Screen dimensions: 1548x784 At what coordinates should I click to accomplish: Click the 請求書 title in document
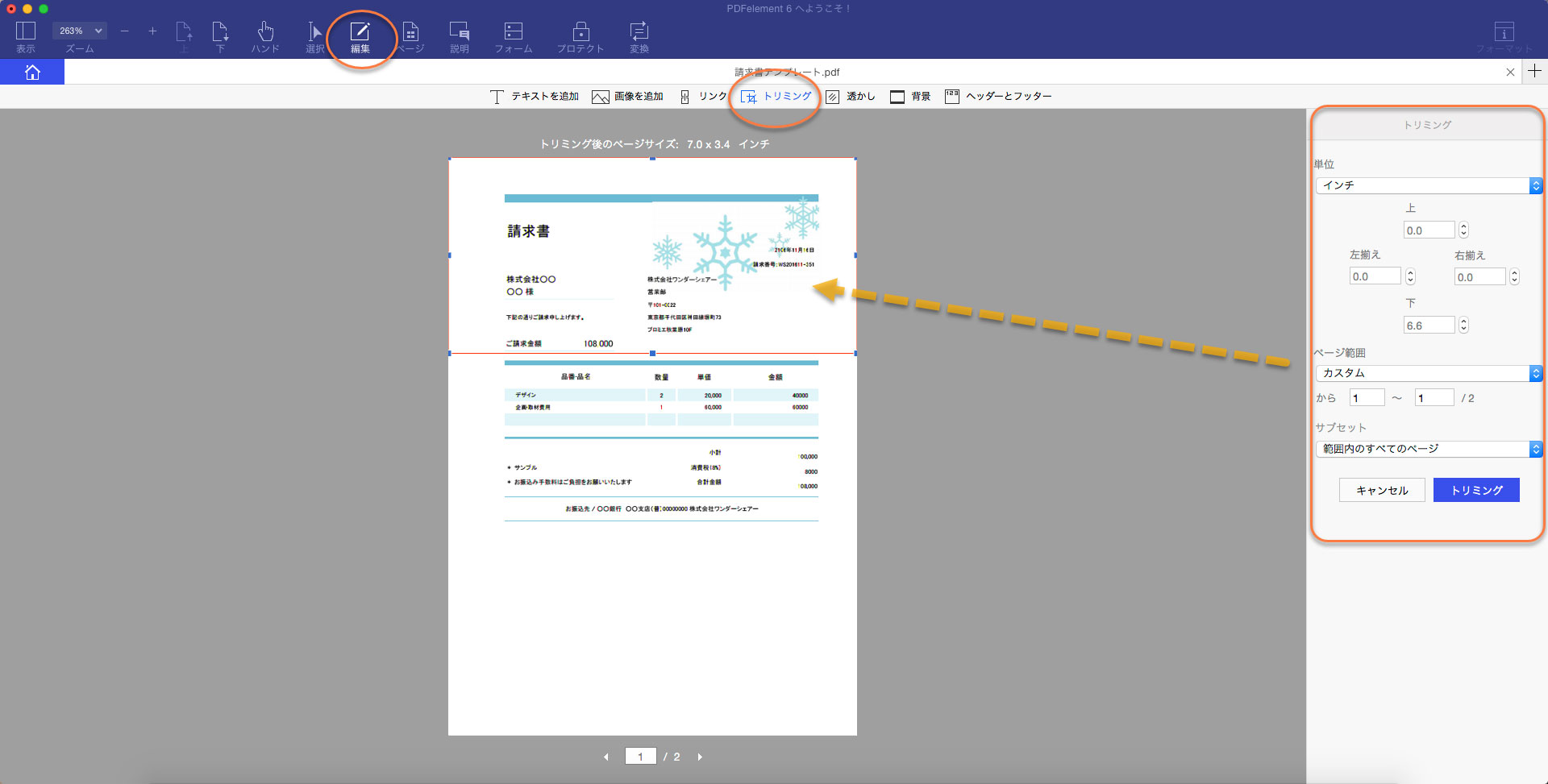coord(529,231)
